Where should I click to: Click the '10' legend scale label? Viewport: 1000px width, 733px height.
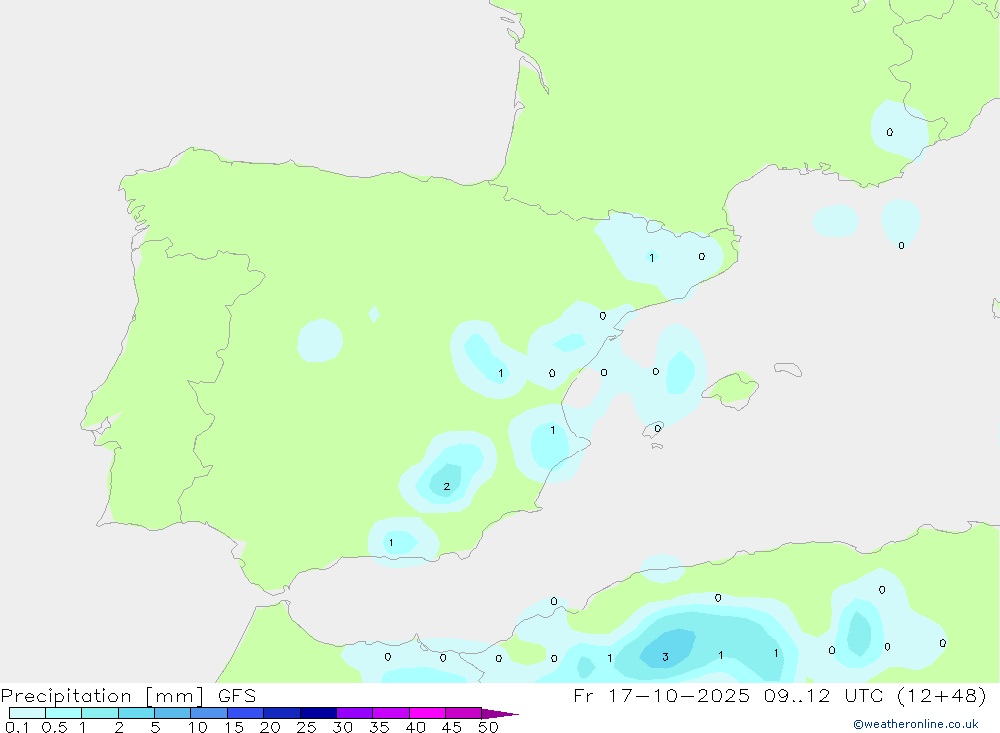point(198,727)
